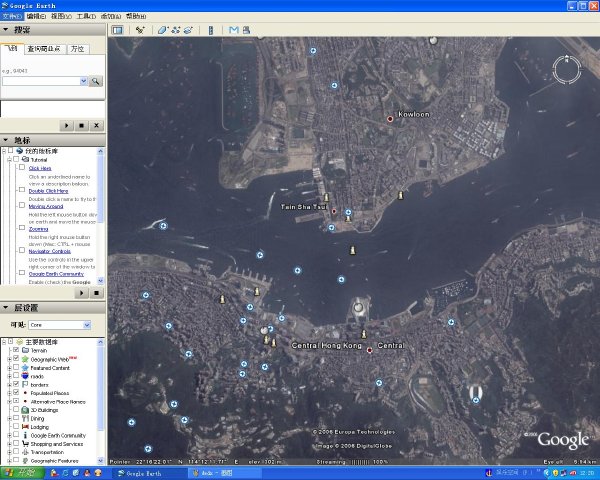Open the 帮助 Help menu

click(x=136, y=16)
